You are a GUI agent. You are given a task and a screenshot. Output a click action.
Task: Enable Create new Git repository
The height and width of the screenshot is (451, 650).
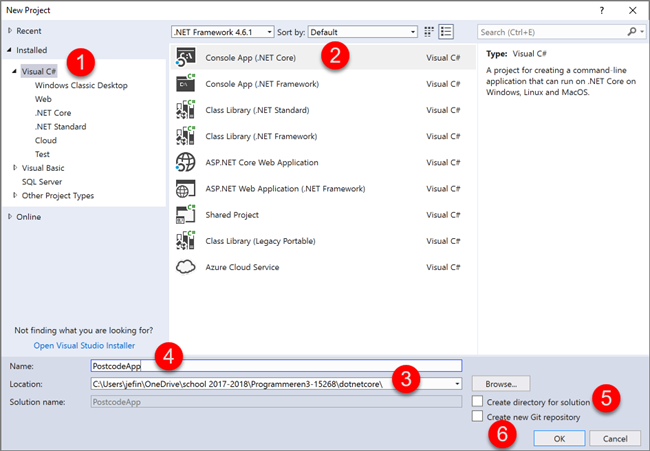(x=478, y=416)
